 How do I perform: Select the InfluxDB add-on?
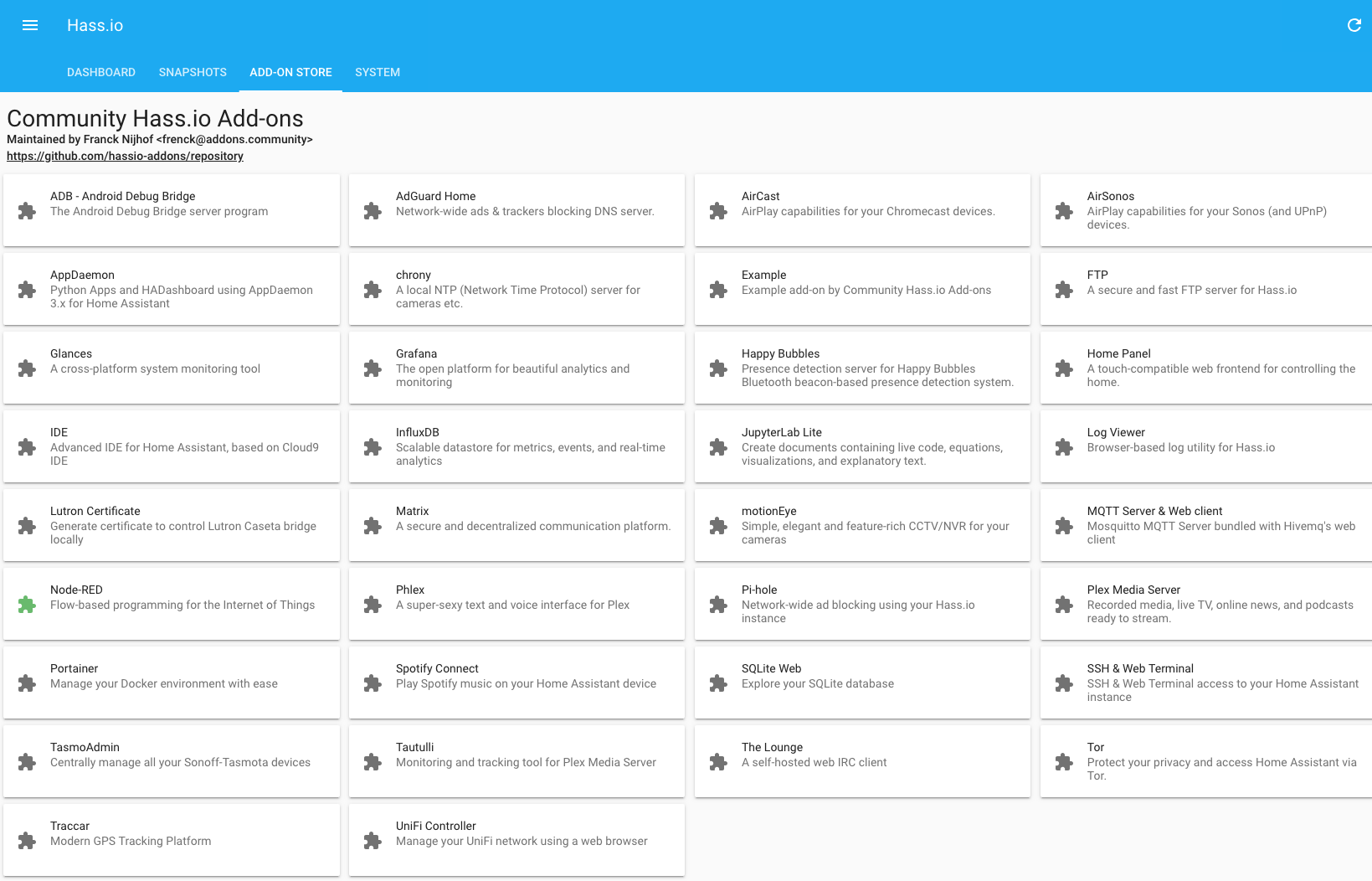click(x=516, y=446)
